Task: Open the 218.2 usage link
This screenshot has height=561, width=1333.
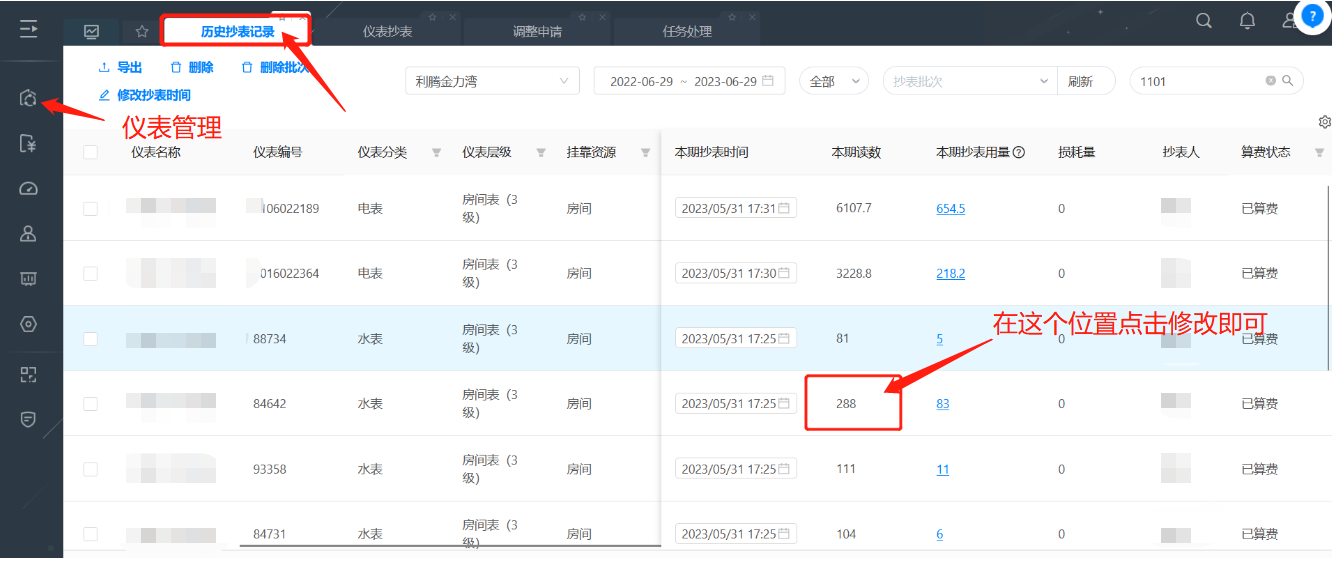Action: pyautogui.click(x=950, y=273)
